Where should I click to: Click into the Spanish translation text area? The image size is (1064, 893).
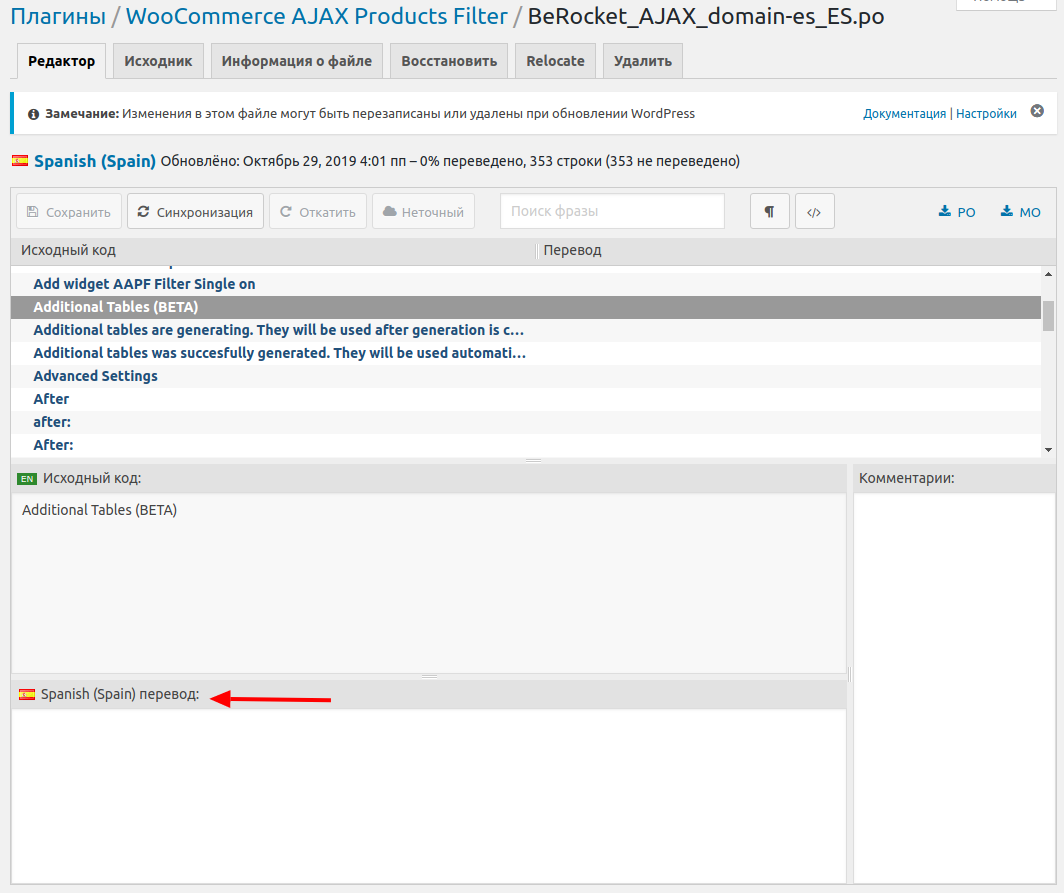[x=428, y=796]
